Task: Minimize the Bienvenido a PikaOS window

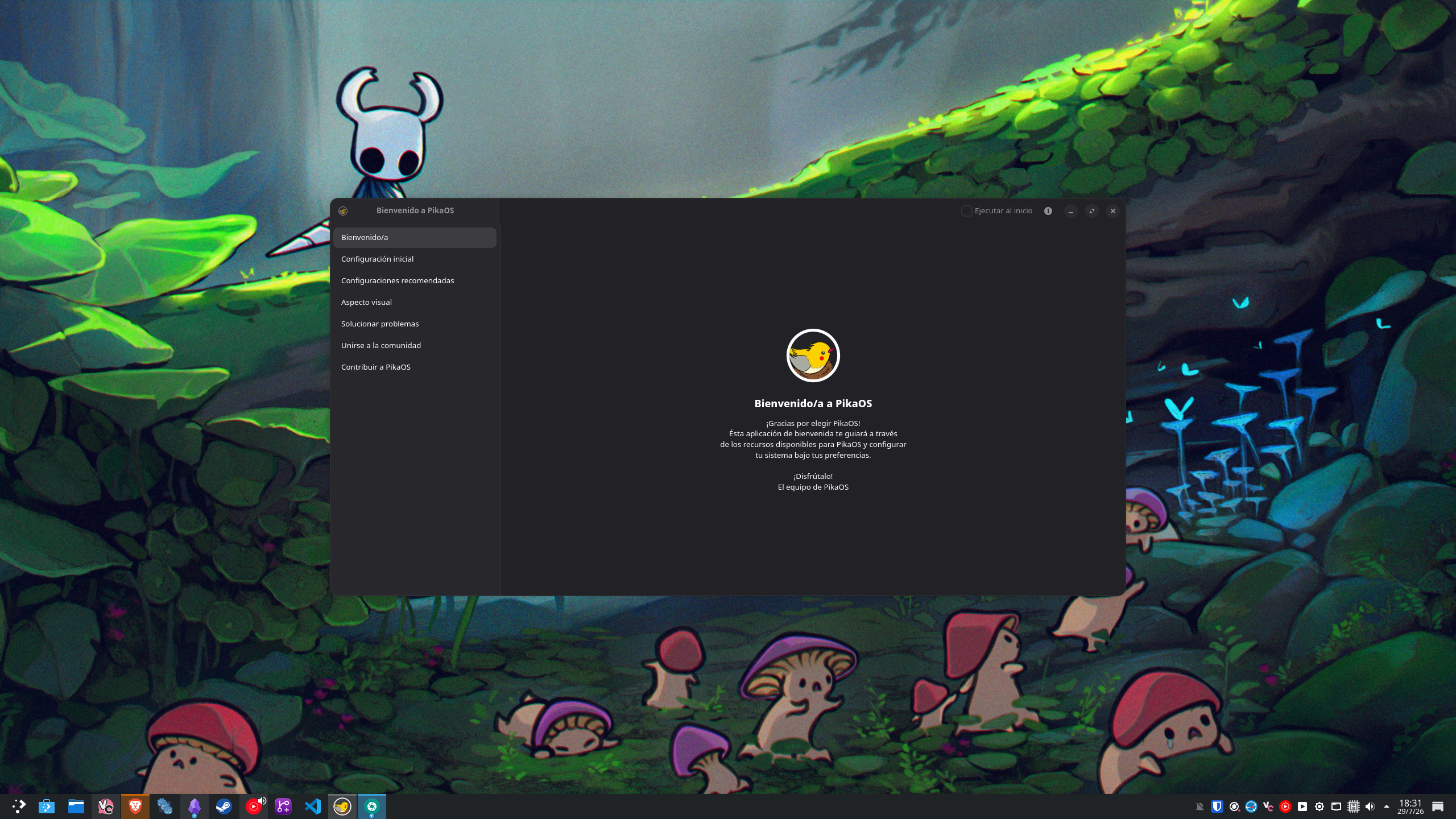Action: pyautogui.click(x=1071, y=211)
